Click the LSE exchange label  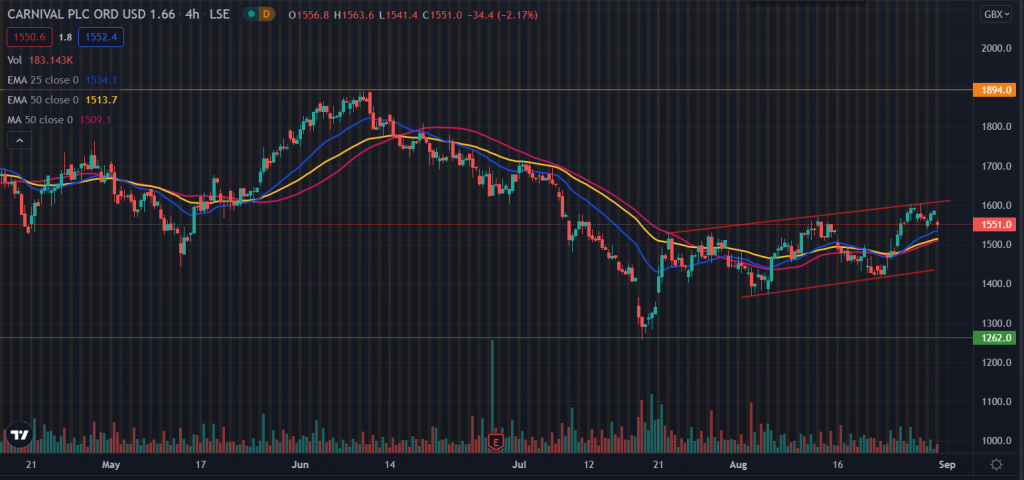click(218, 14)
